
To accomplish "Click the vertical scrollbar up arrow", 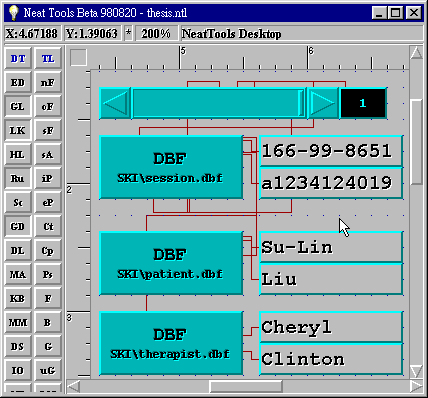I will (x=416, y=53).
